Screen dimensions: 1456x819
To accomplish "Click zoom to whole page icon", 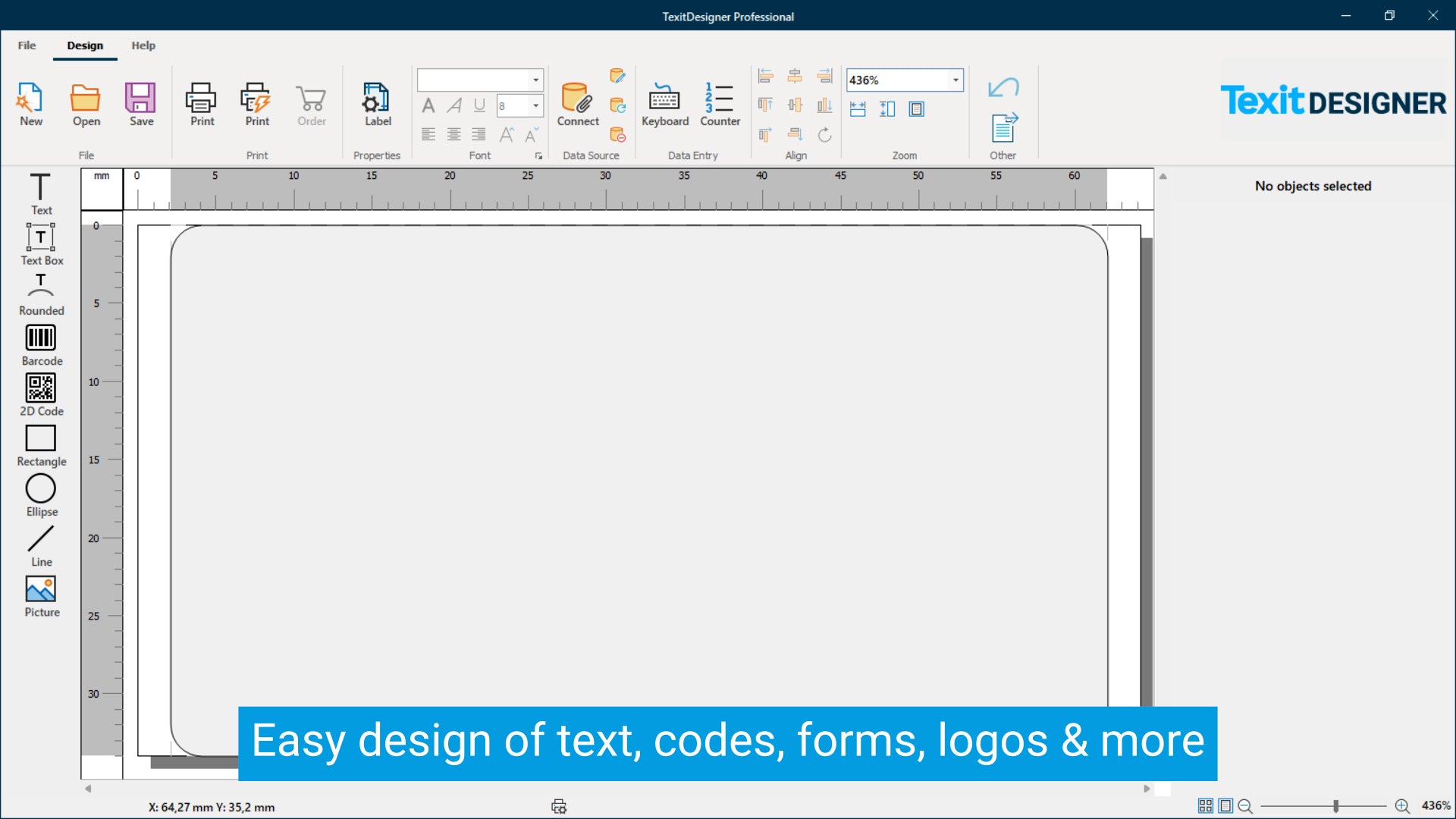I will (916, 109).
